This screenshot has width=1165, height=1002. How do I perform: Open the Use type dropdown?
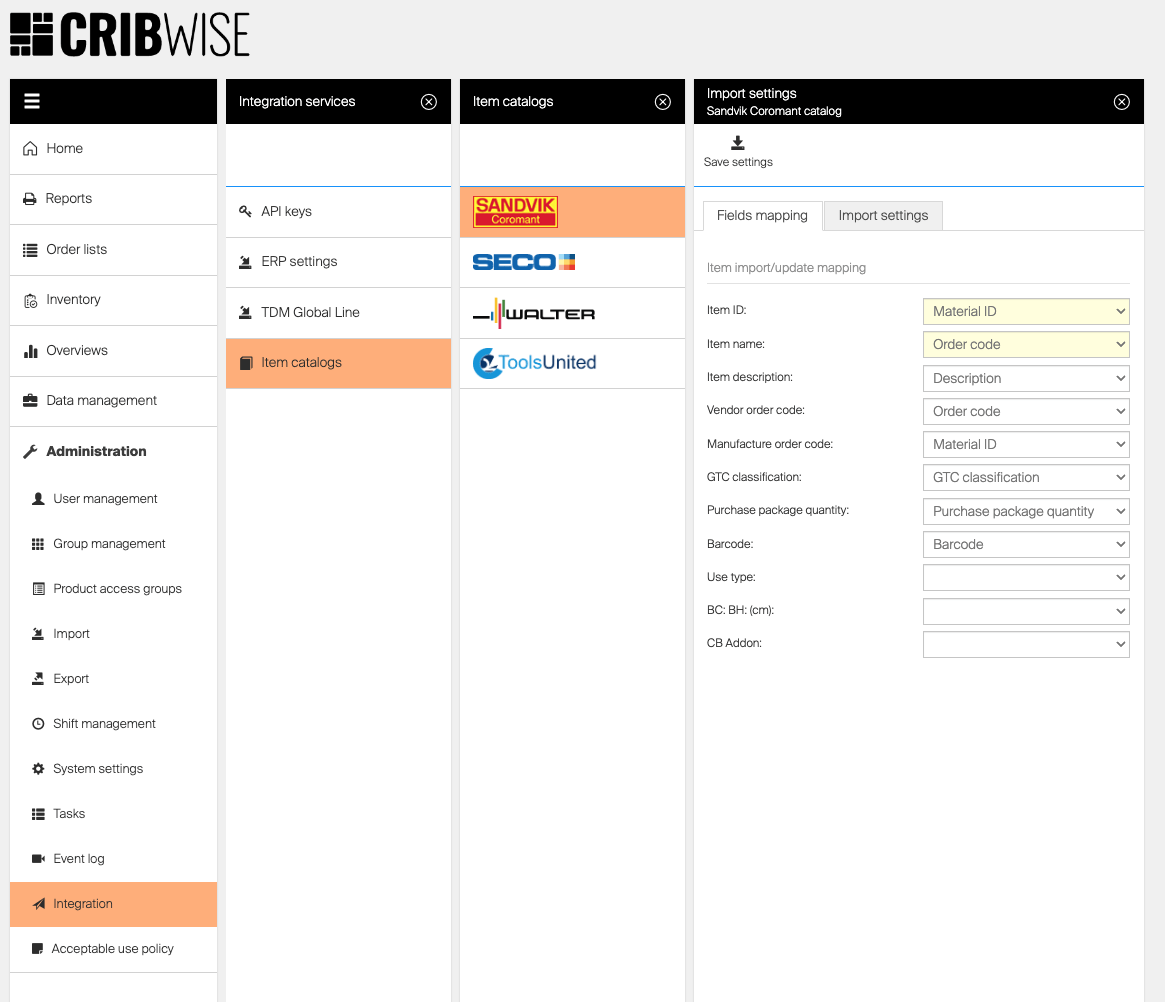[x=1025, y=577]
